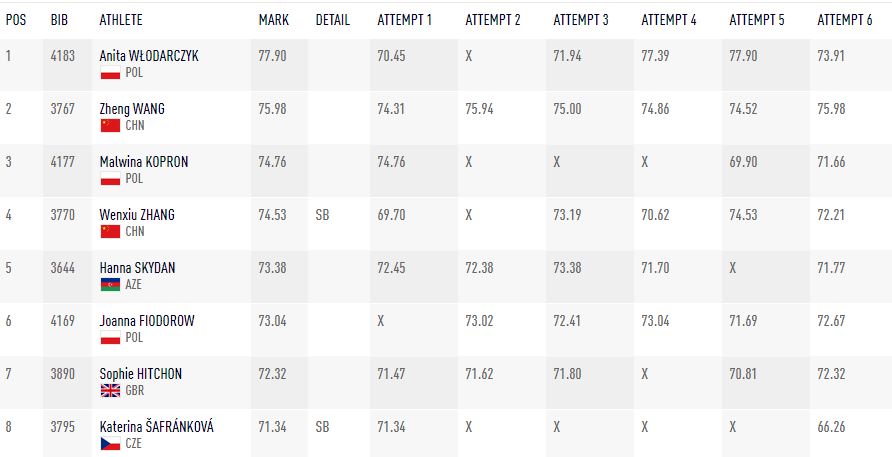Viewport: 892px width, 457px height.
Task: Click the Poland flag under Joanna Fiodorow
Action: (x=110, y=337)
